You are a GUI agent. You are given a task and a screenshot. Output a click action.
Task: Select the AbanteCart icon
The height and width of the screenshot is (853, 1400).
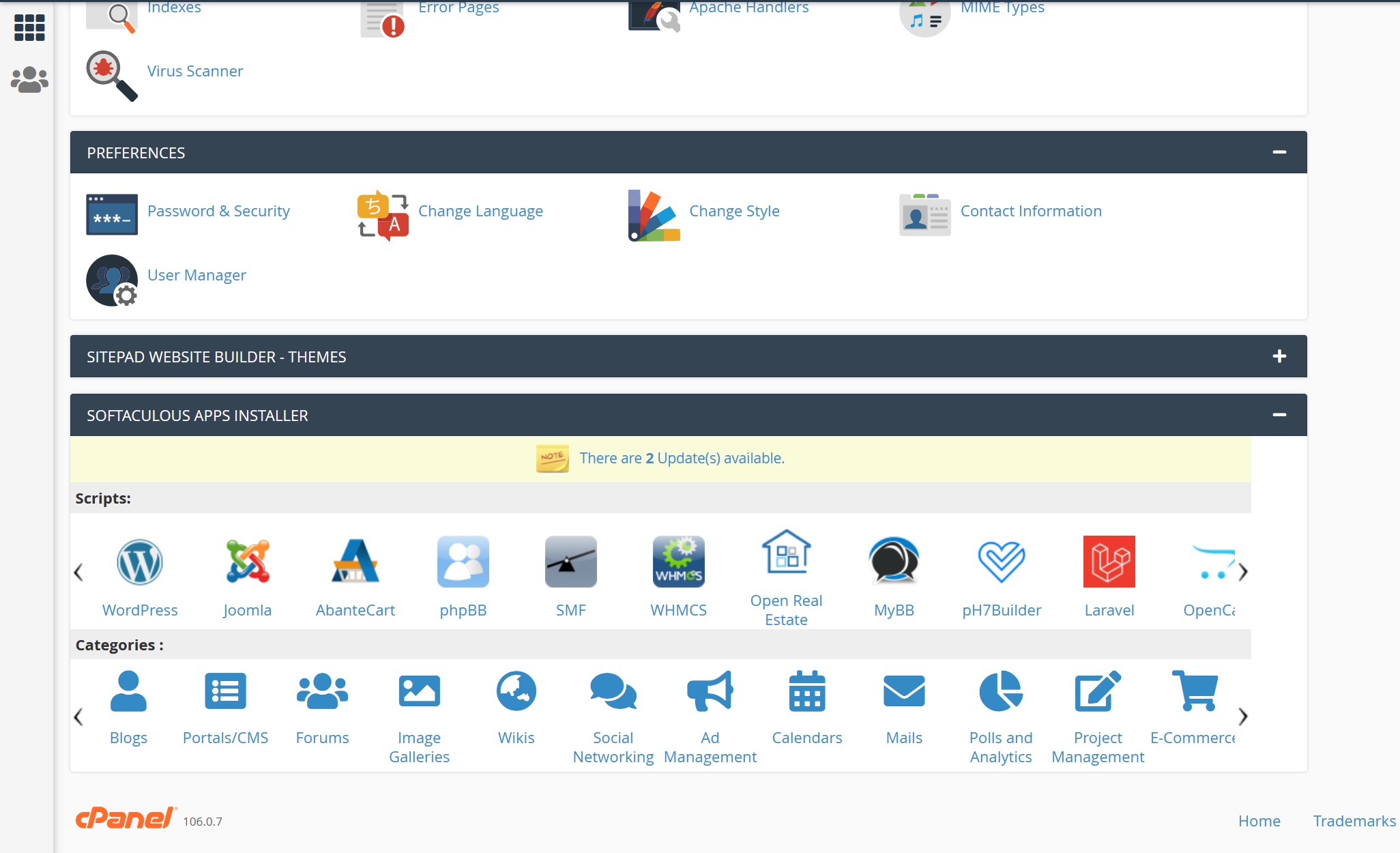355,562
